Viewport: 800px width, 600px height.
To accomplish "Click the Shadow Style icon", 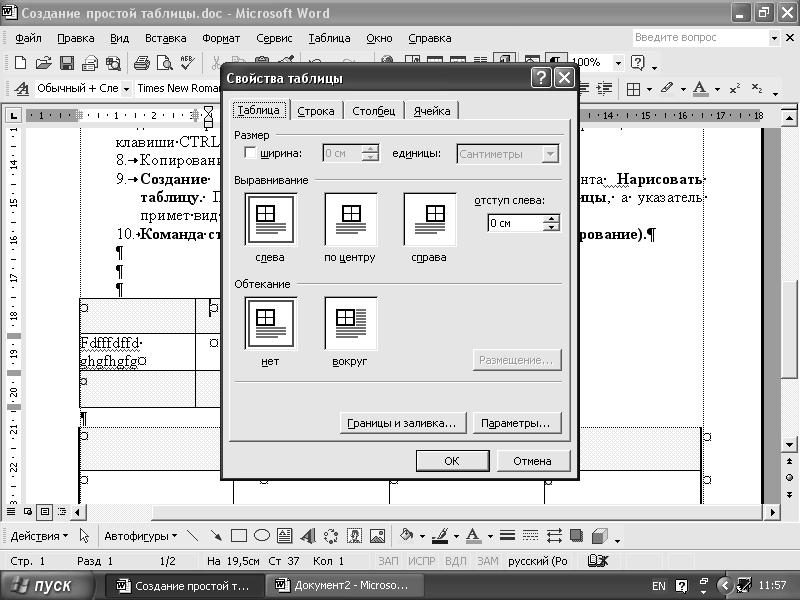I will pos(577,536).
